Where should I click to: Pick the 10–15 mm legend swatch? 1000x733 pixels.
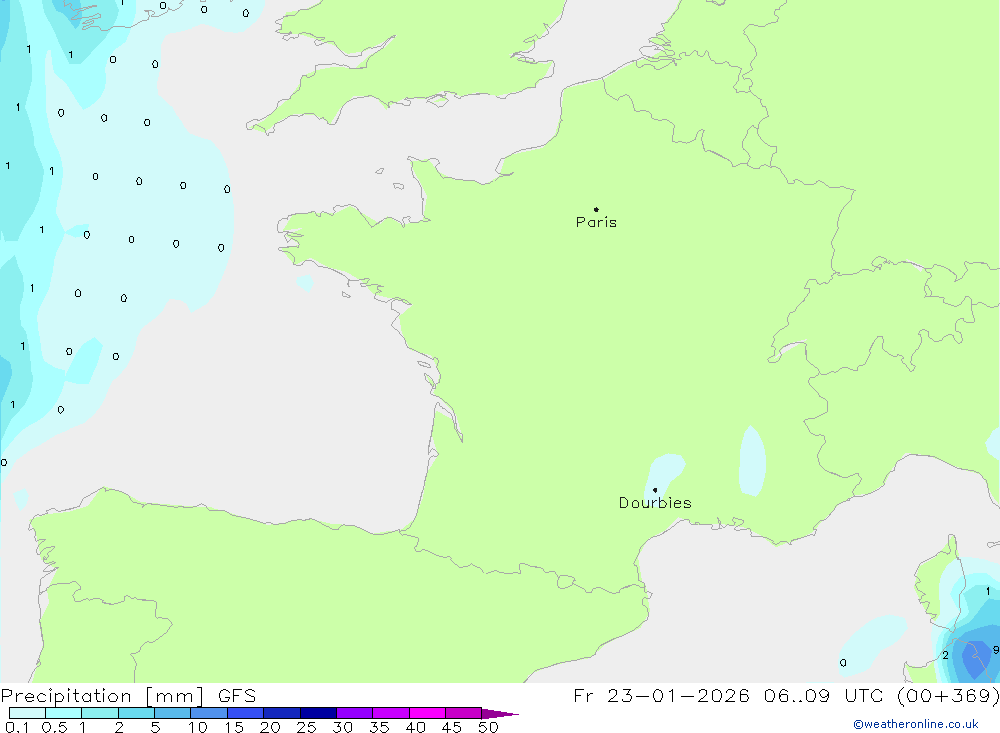coord(209,713)
